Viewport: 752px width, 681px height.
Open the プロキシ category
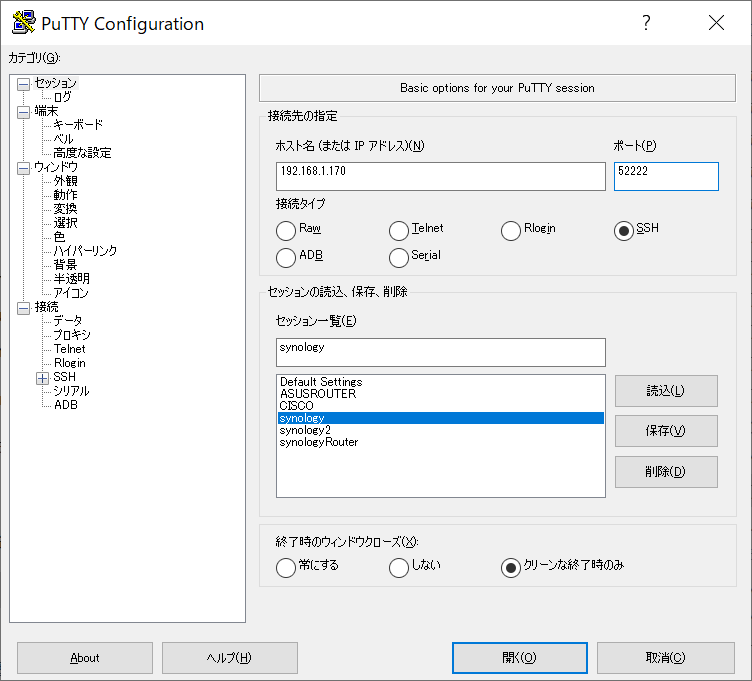click(x=71, y=334)
